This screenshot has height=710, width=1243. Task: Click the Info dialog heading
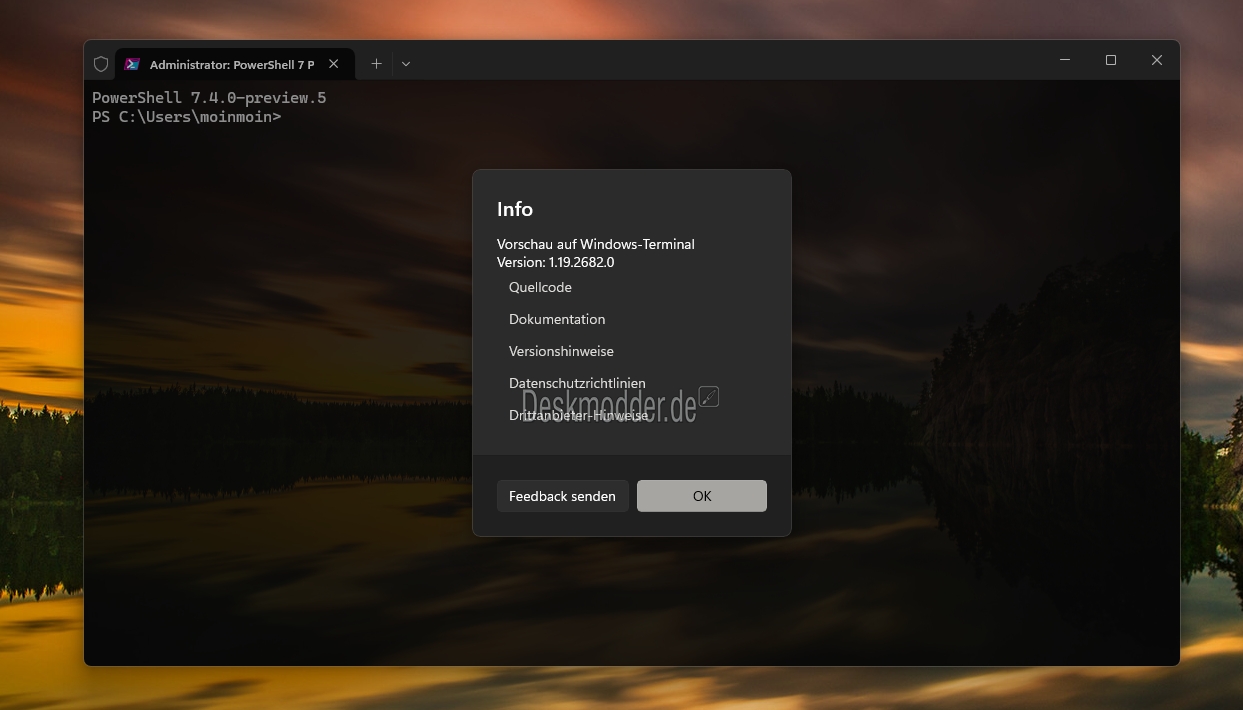[x=515, y=209]
